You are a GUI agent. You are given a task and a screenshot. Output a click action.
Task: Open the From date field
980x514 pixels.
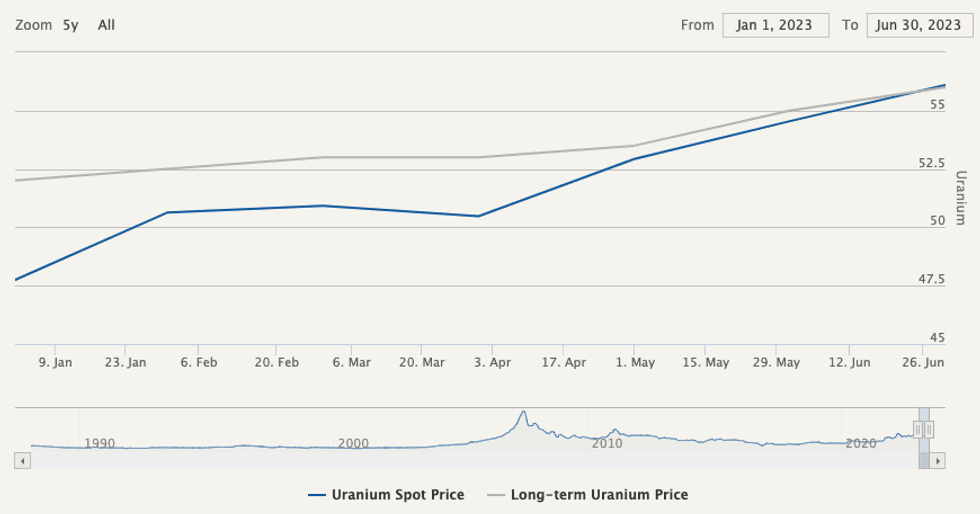[775, 25]
